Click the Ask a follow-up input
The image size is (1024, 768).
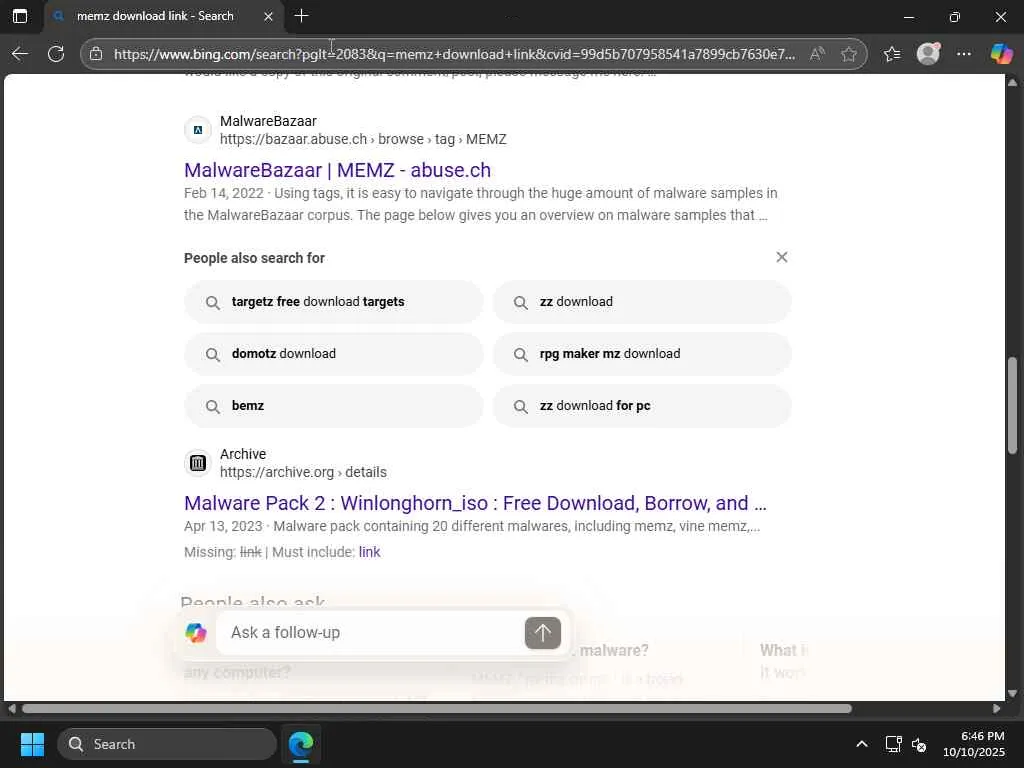pos(372,632)
